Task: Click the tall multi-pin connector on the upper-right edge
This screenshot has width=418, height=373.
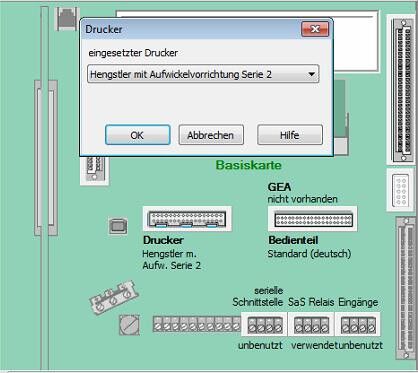Action: pos(402,90)
